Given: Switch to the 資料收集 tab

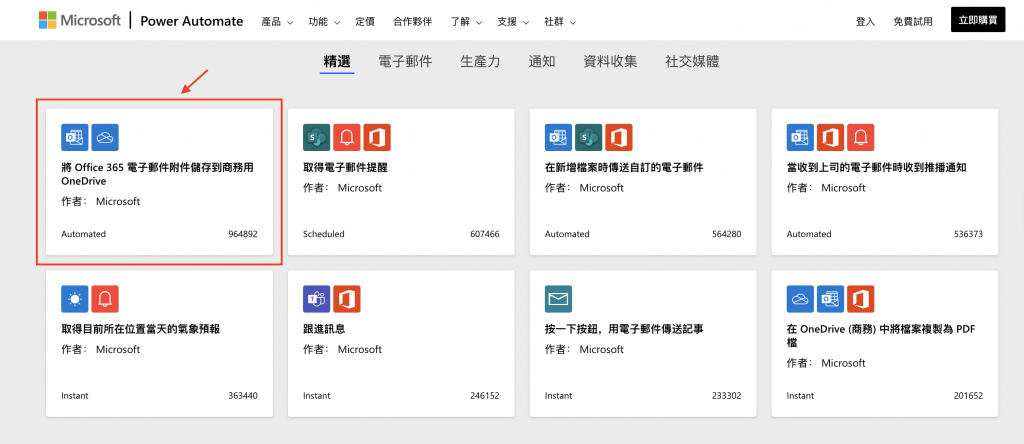Looking at the screenshot, I should pos(611,62).
